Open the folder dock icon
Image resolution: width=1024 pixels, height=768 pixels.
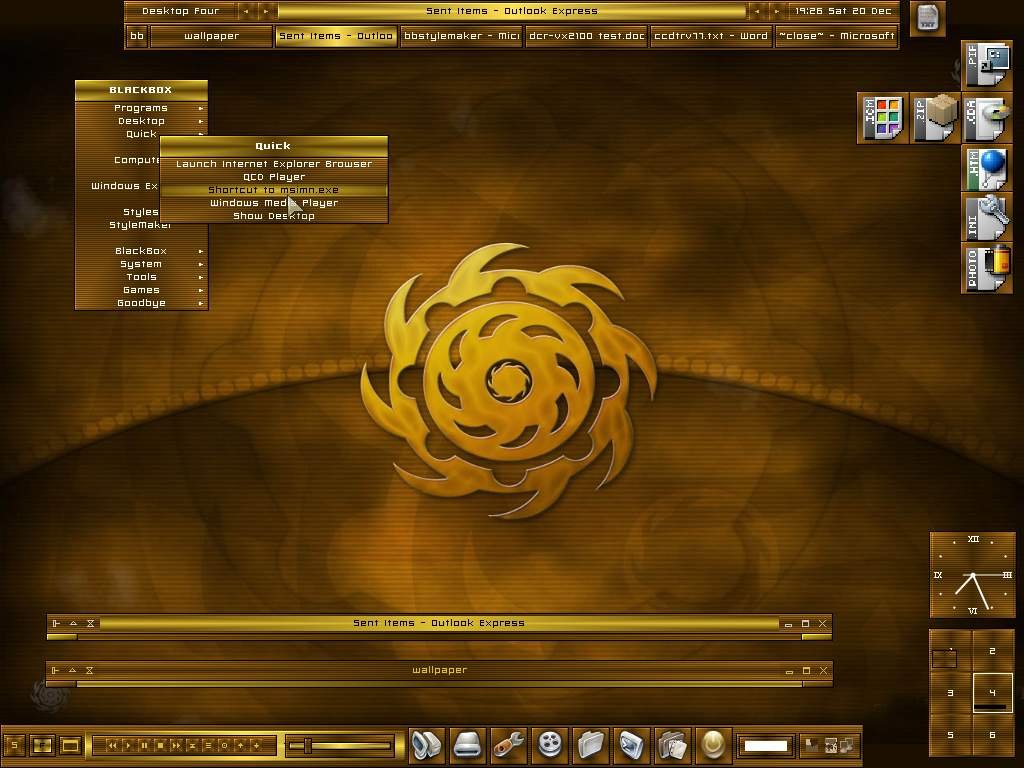tap(591, 744)
